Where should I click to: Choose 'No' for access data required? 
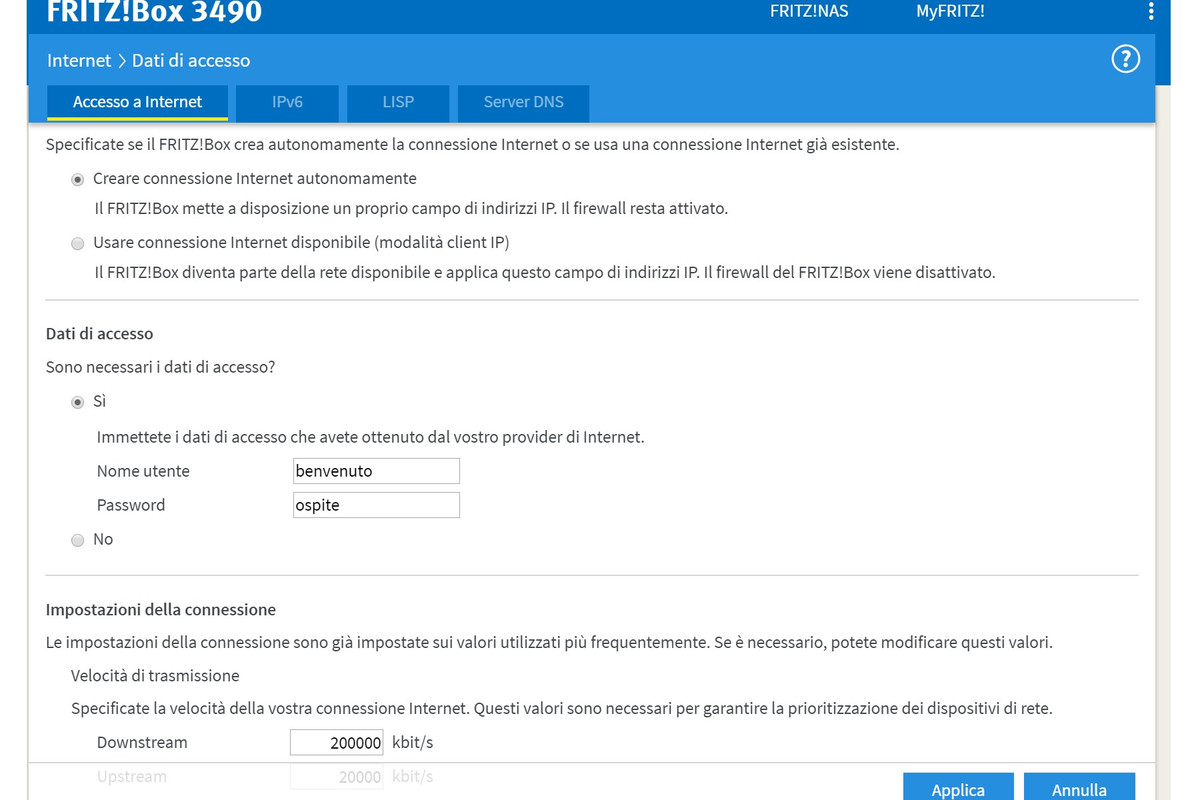click(77, 540)
